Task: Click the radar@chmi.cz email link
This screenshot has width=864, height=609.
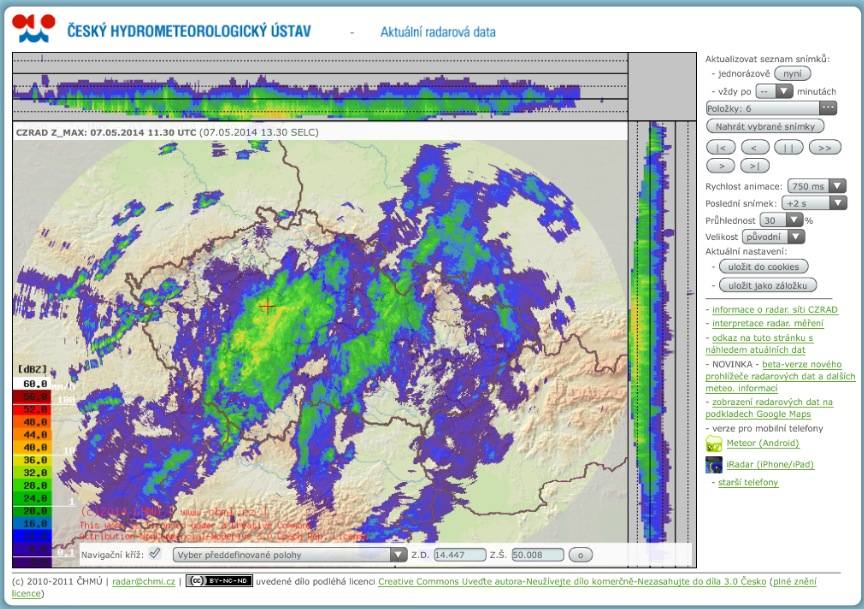Action: coord(144,581)
